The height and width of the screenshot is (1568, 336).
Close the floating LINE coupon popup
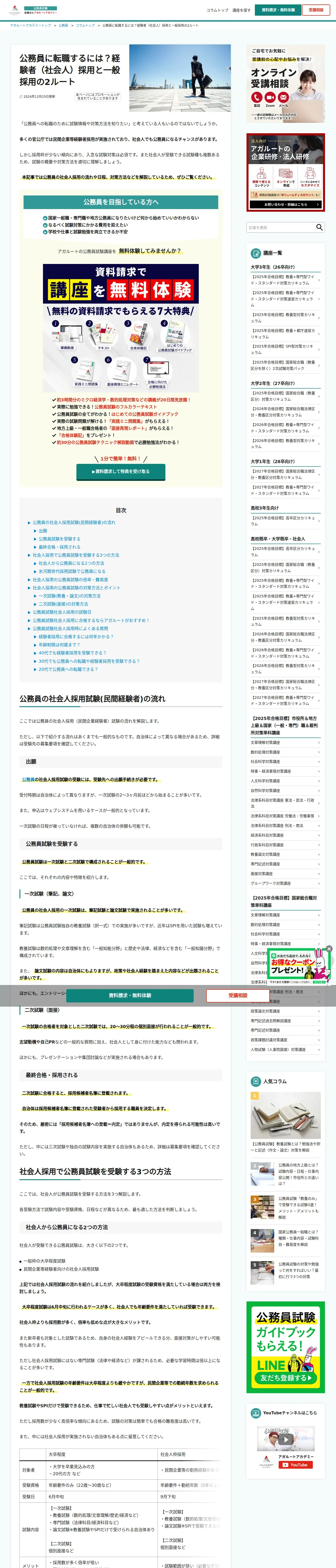329,949
